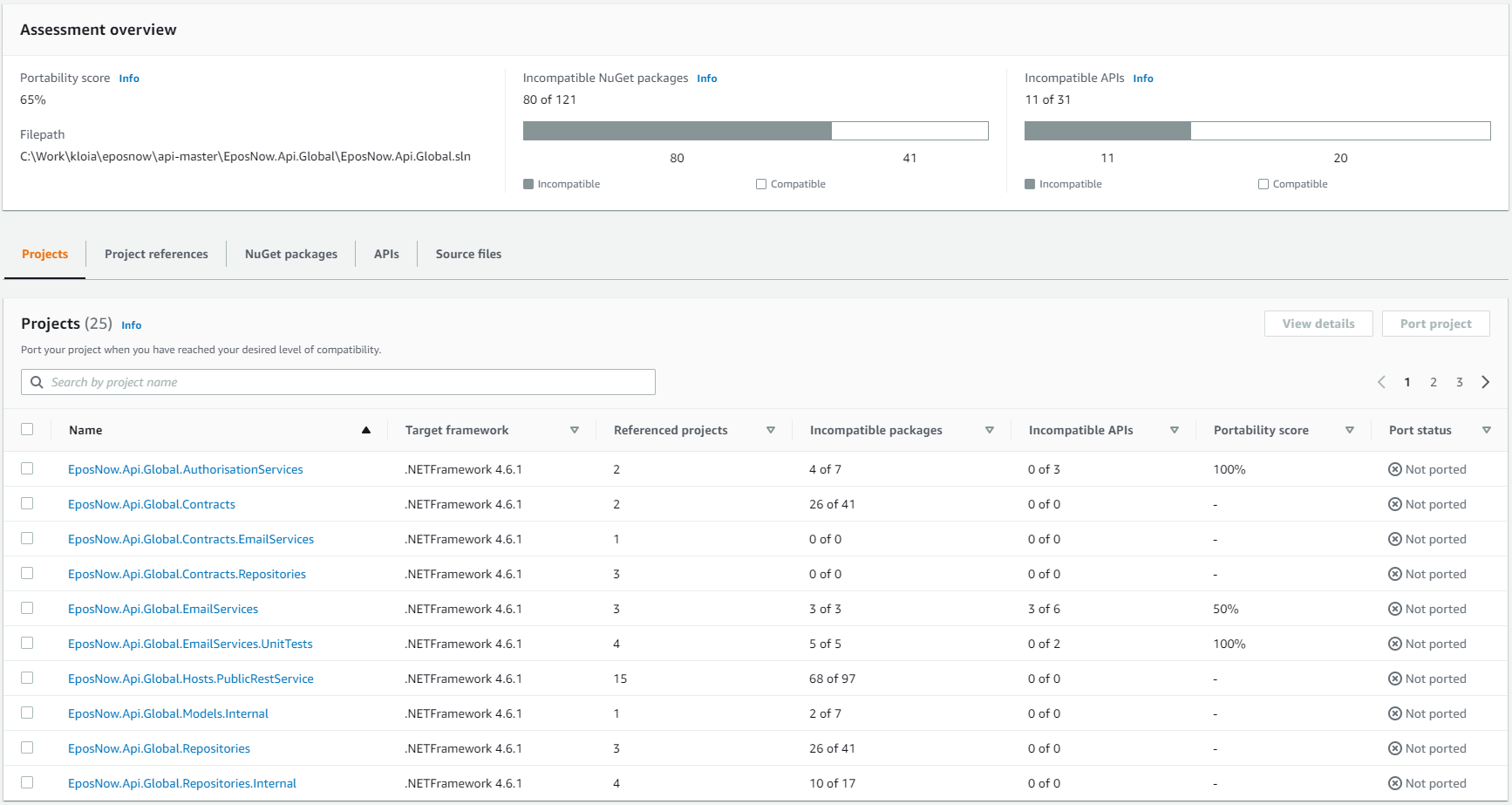Open the filter icon on Referenced projects column
This screenshot has height=805, width=1512.
pos(771,429)
